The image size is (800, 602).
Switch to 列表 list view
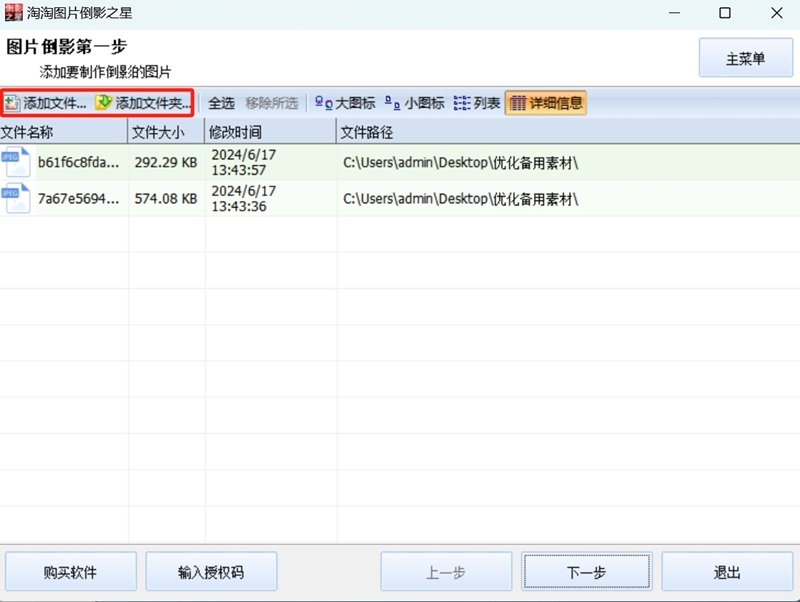pyautogui.click(x=477, y=103)
